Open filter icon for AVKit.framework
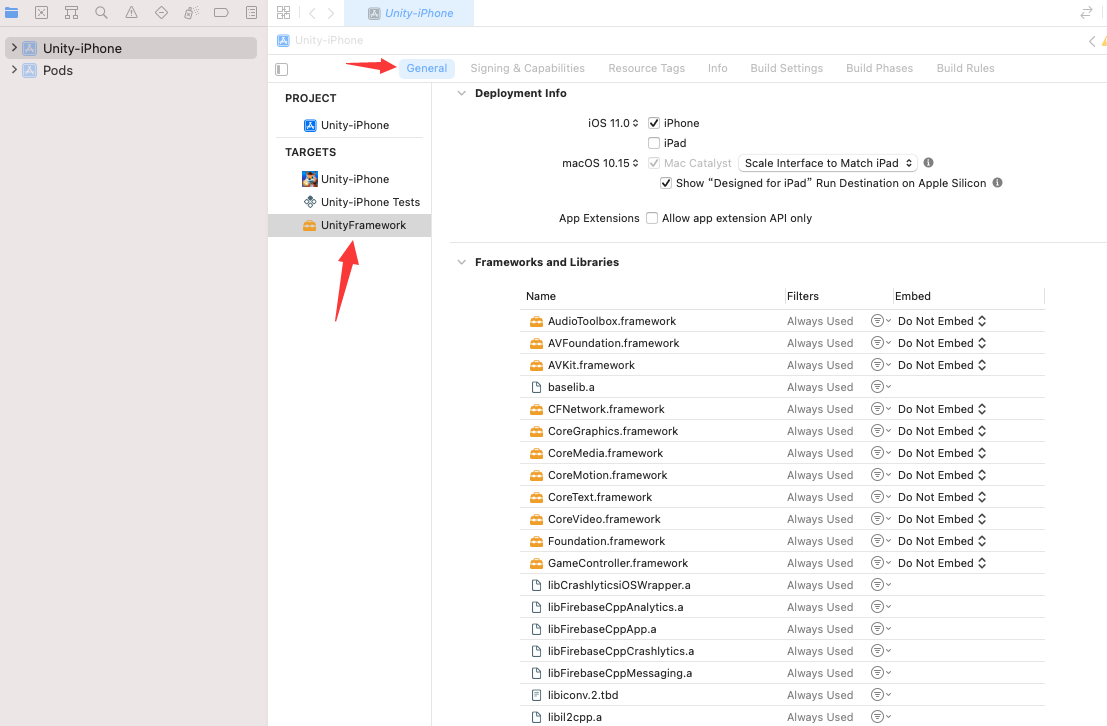 (880, 364)
